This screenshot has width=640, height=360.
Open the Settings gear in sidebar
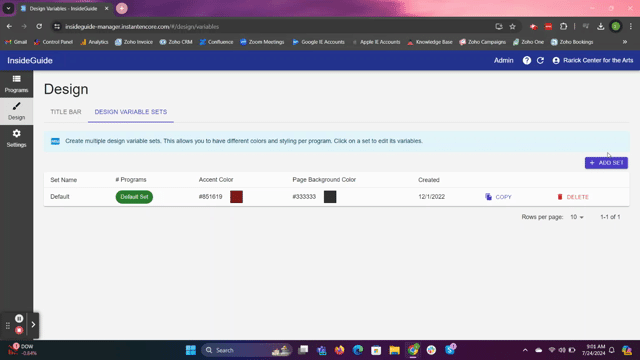[x=16, y=138]
